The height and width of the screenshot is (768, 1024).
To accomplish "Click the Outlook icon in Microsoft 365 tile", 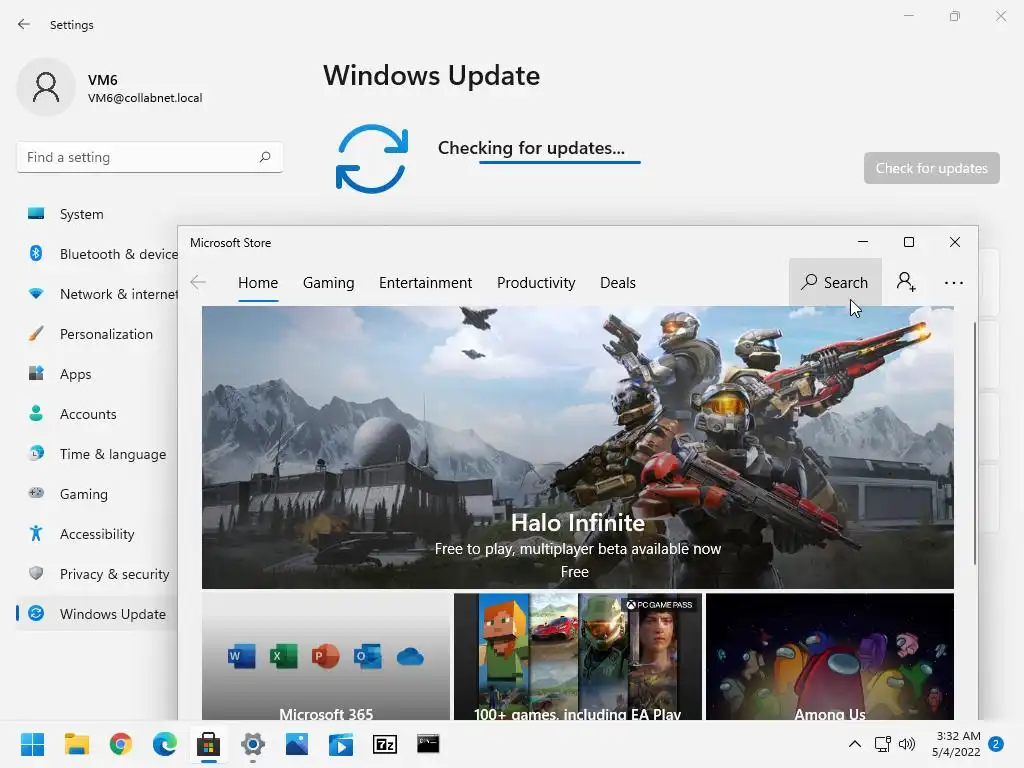I will tap(368, 656).
